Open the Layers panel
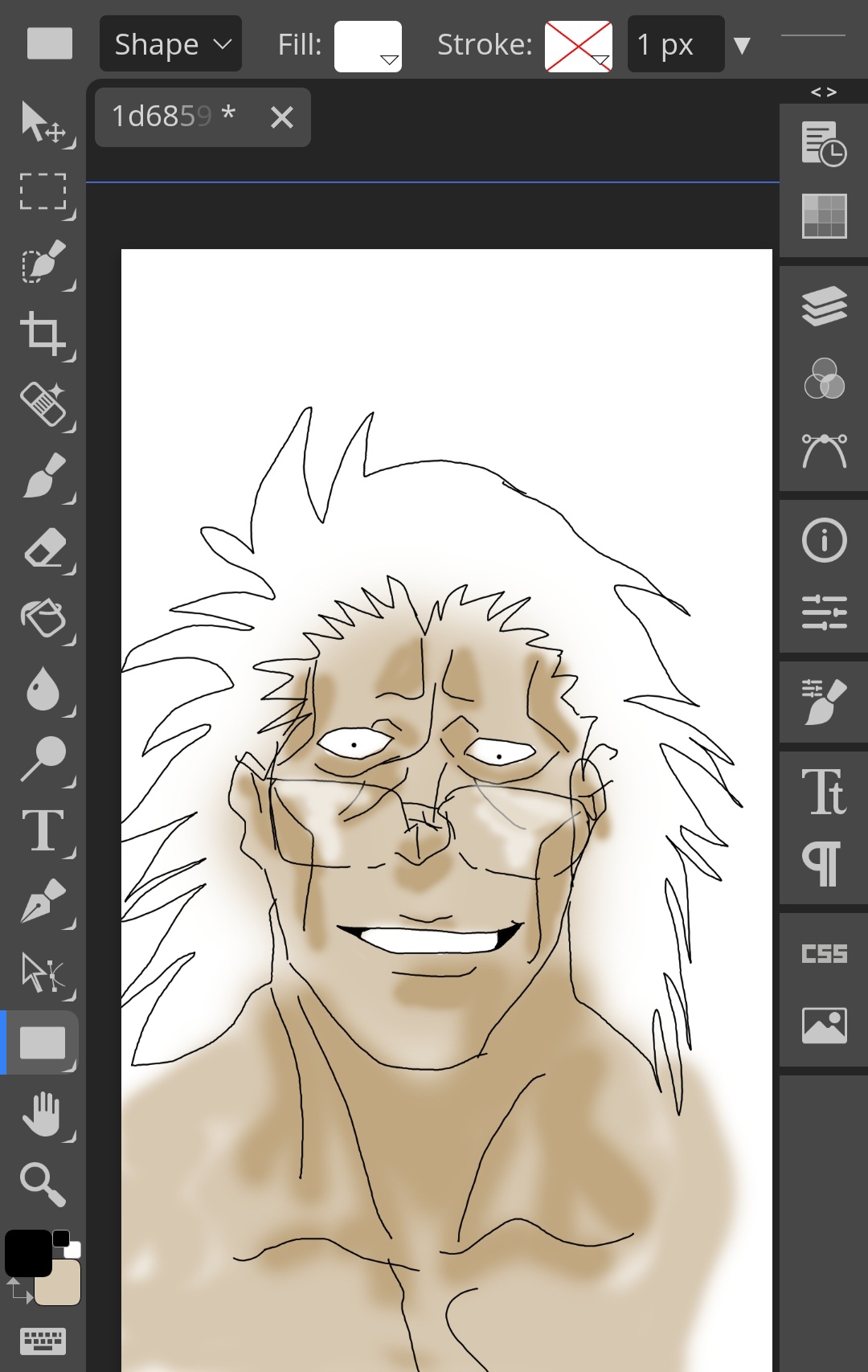 point(825,306)
